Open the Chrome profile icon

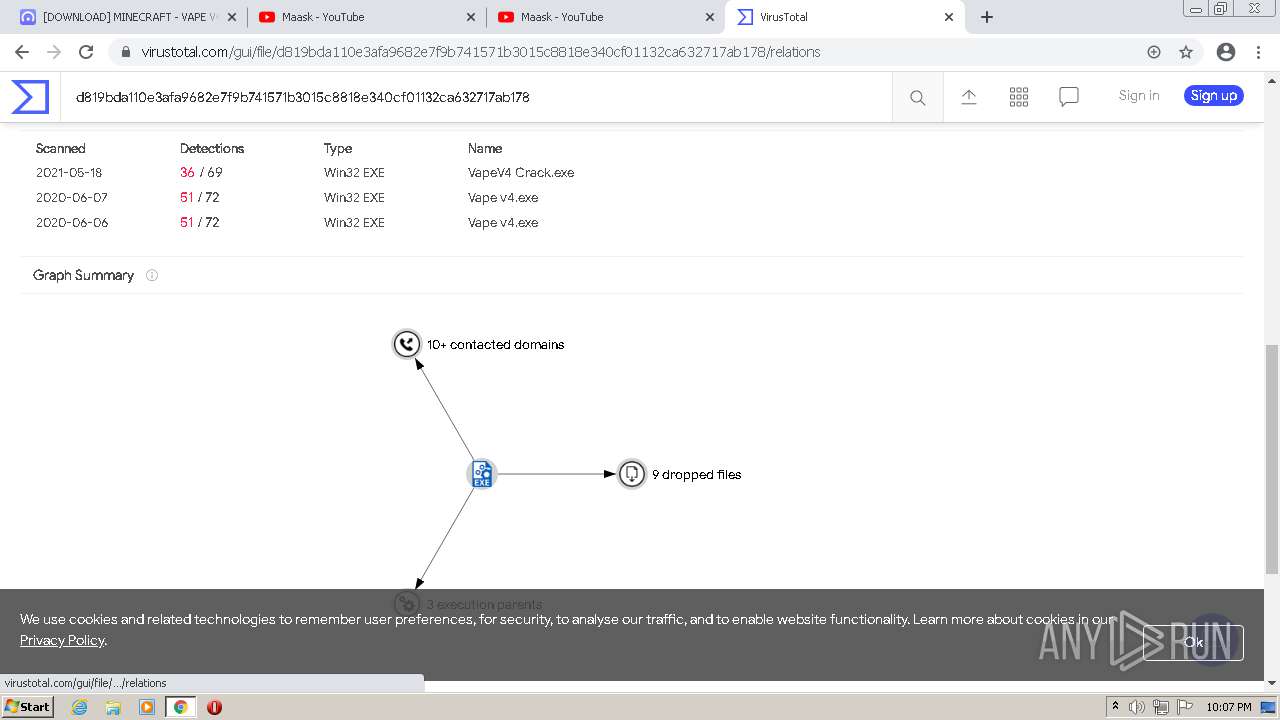pos(1226,52)
